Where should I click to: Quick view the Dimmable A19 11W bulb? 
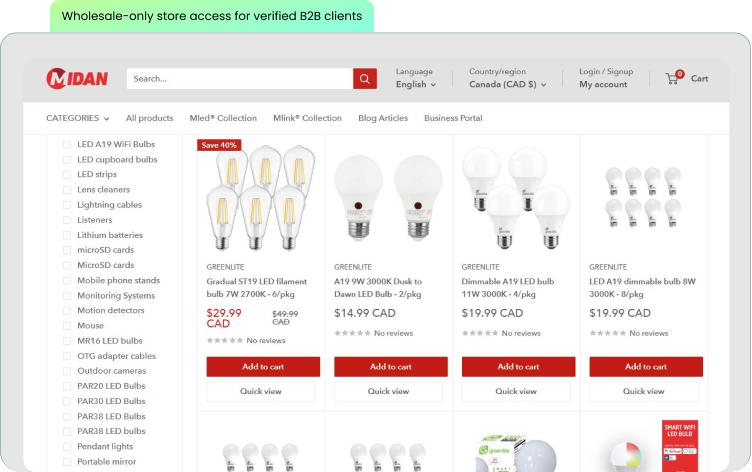tap(516, 391)
